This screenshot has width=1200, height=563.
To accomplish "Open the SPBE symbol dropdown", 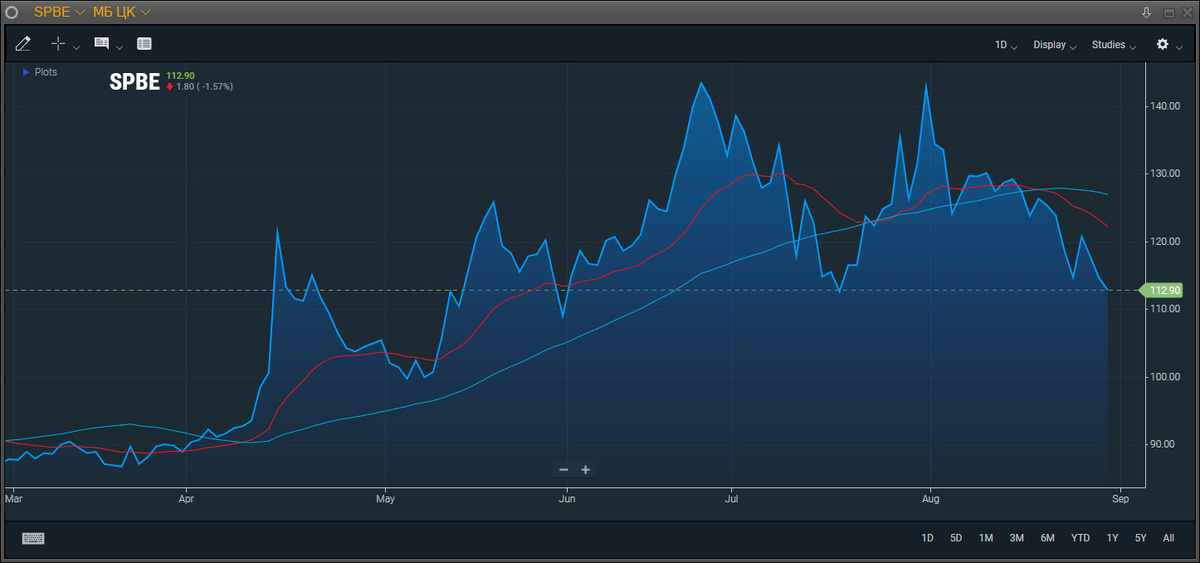I will (x=60, y=12).
